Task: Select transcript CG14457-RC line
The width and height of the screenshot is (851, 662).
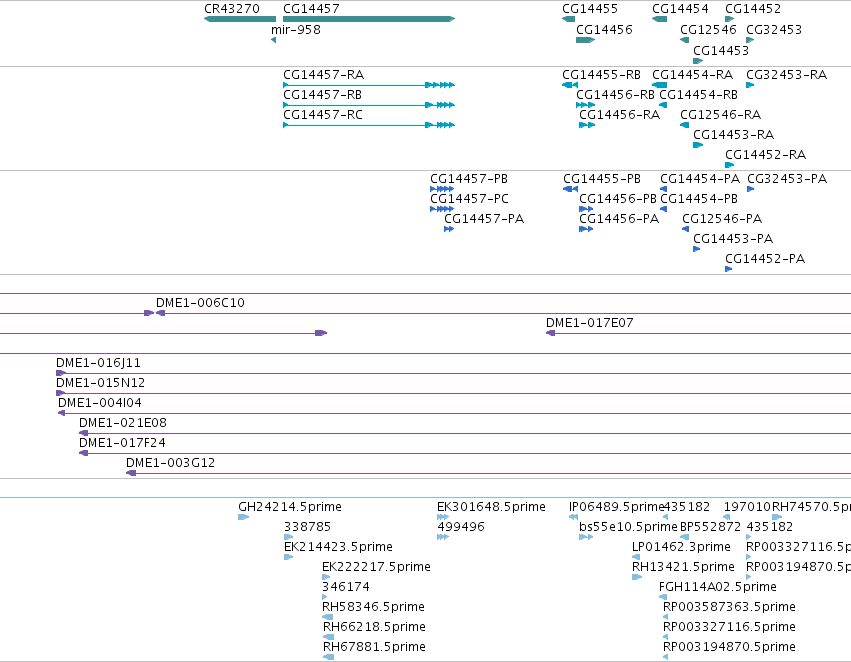Action: coord(369,125)
